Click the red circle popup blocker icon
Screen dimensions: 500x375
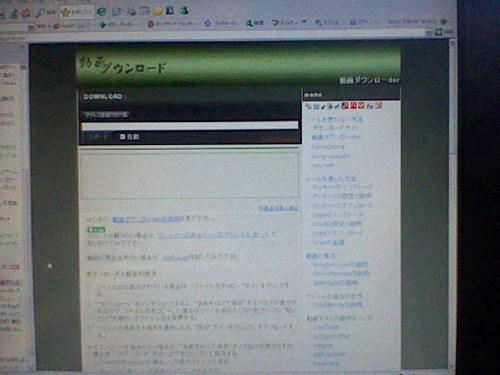pos(151,24)
